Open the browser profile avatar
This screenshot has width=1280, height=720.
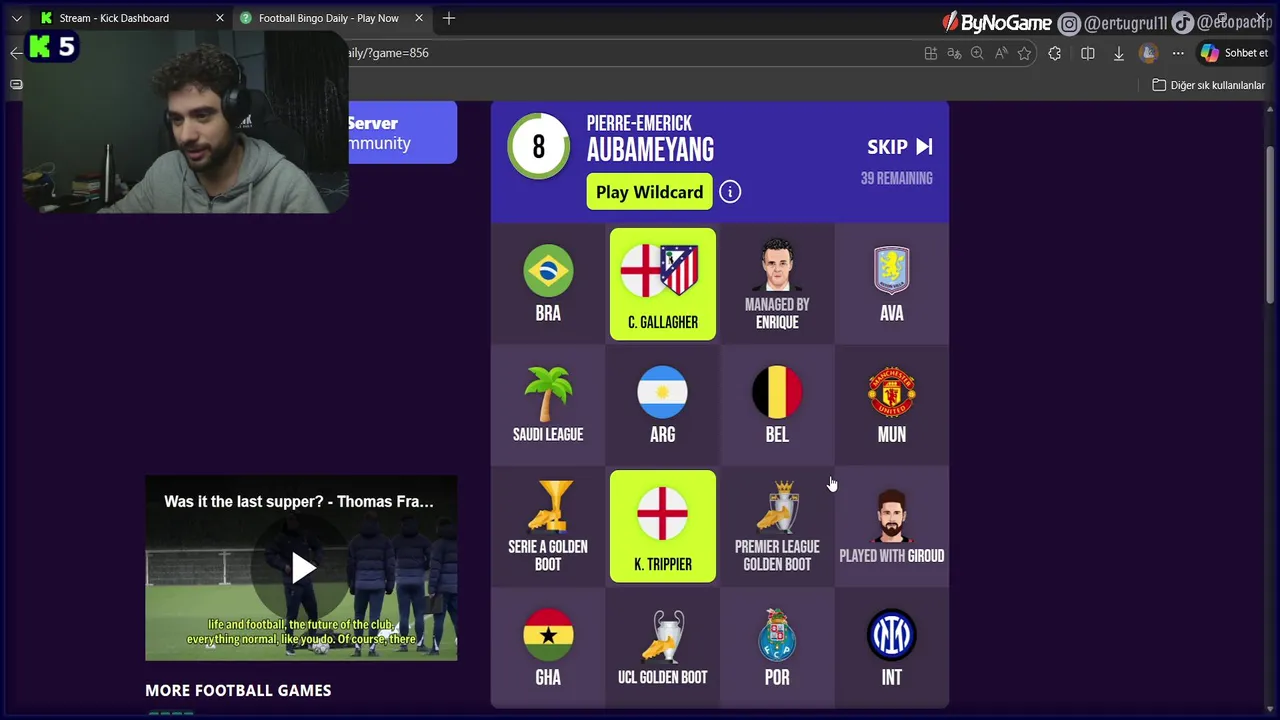coord(1149,53)
